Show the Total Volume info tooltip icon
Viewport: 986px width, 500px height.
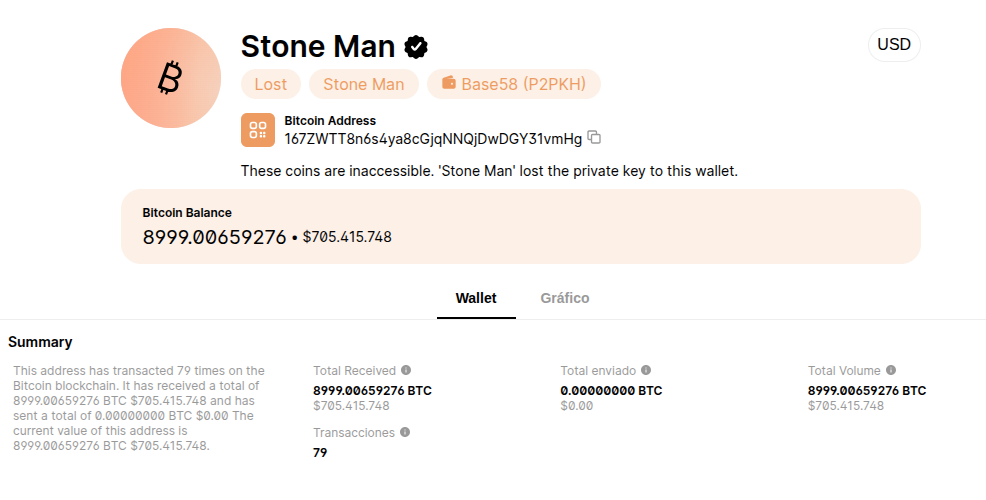[x=890, y=370]
